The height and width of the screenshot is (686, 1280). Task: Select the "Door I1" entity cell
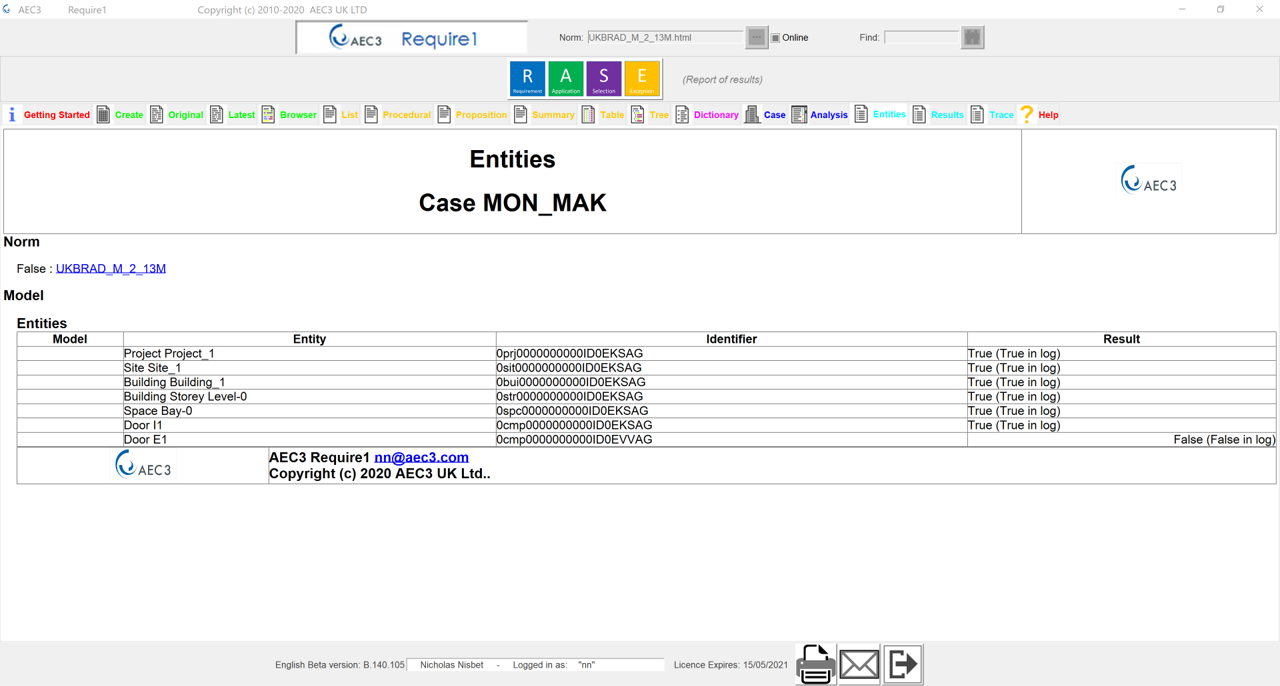tap(309, 425)
